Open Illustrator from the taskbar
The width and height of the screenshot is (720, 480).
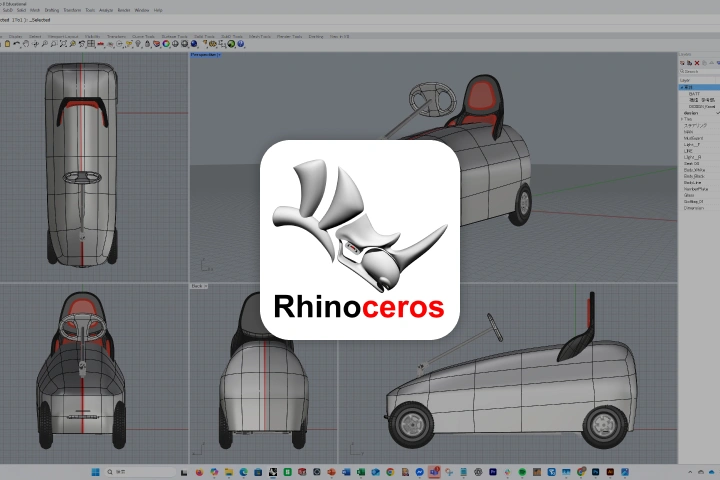pos(610,472)
